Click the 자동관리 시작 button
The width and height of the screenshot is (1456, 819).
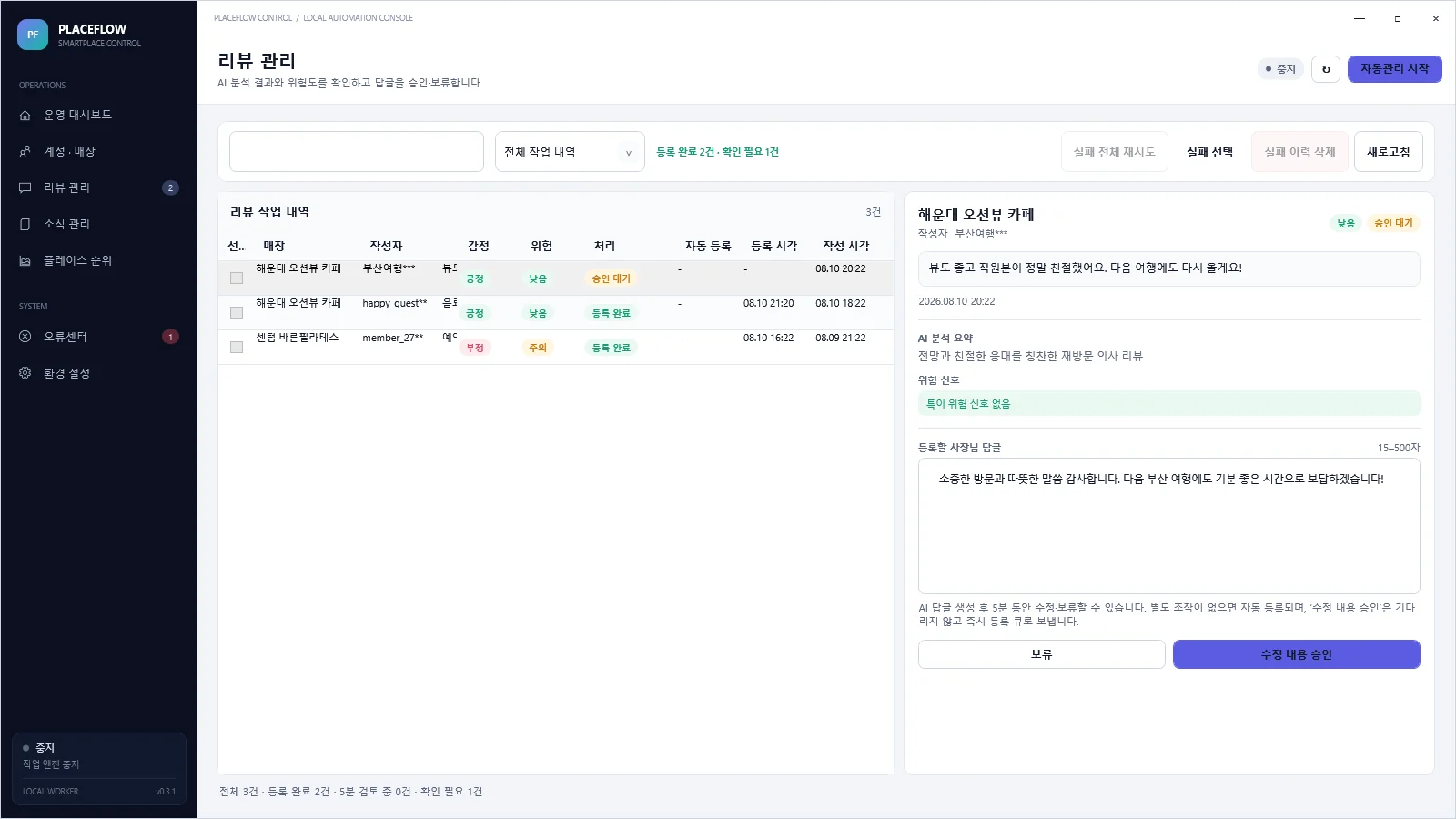pos(1394,69)
